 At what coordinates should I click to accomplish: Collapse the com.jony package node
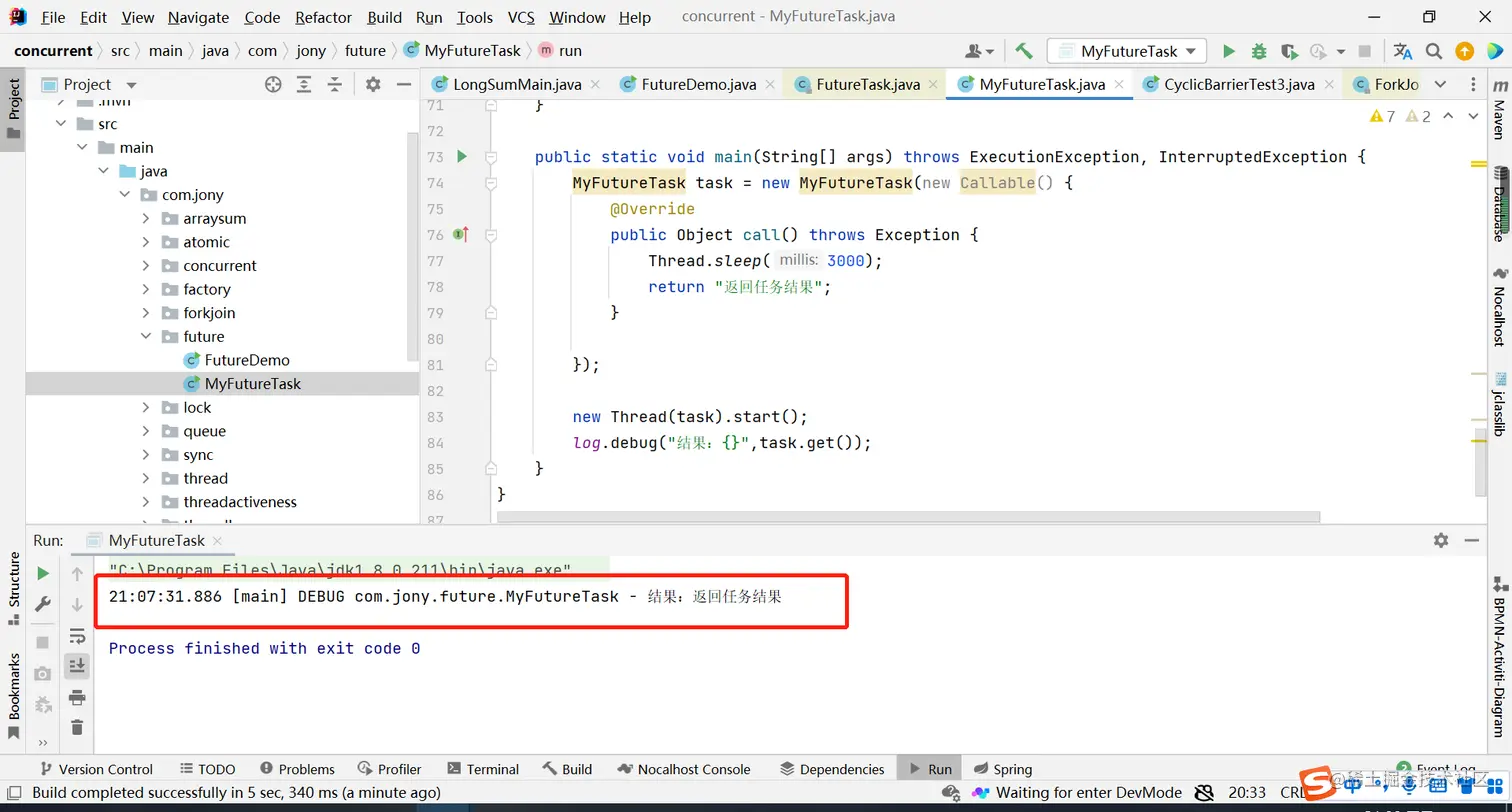125,195
